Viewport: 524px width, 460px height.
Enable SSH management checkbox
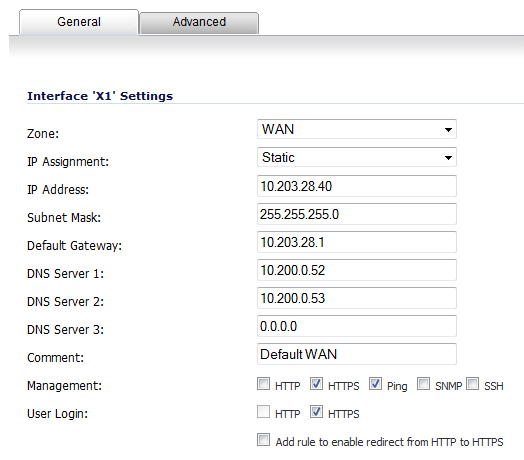coord(473,384)
